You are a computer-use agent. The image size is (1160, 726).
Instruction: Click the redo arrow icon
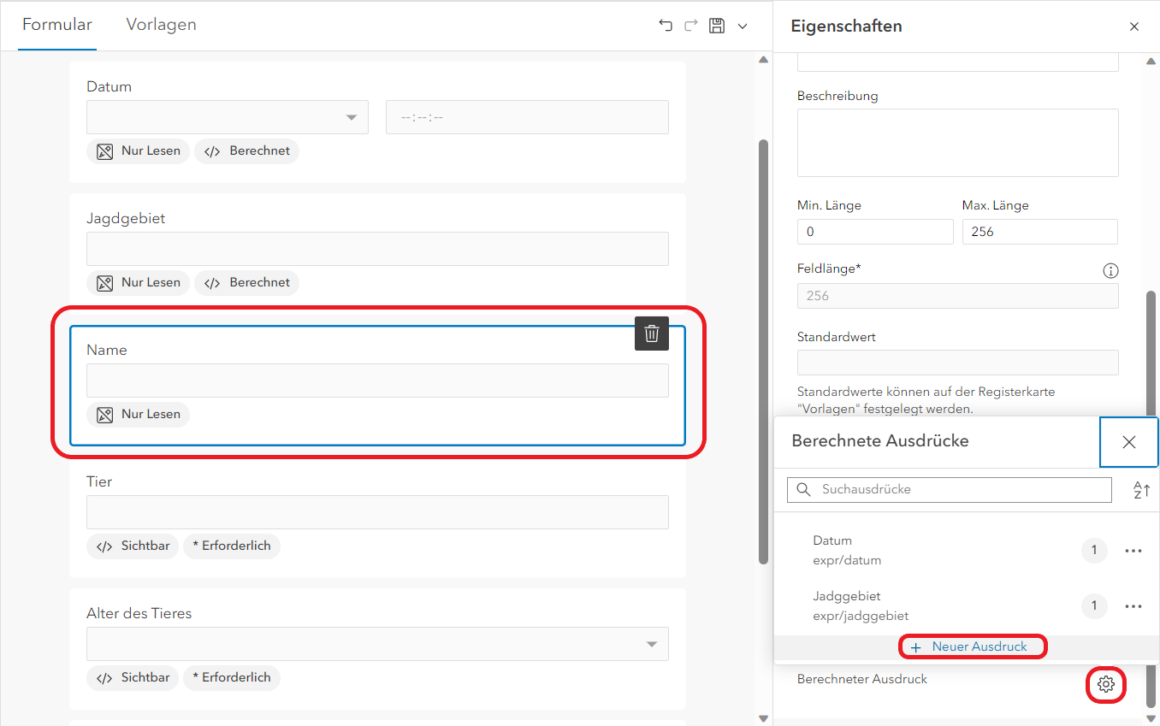691,25
